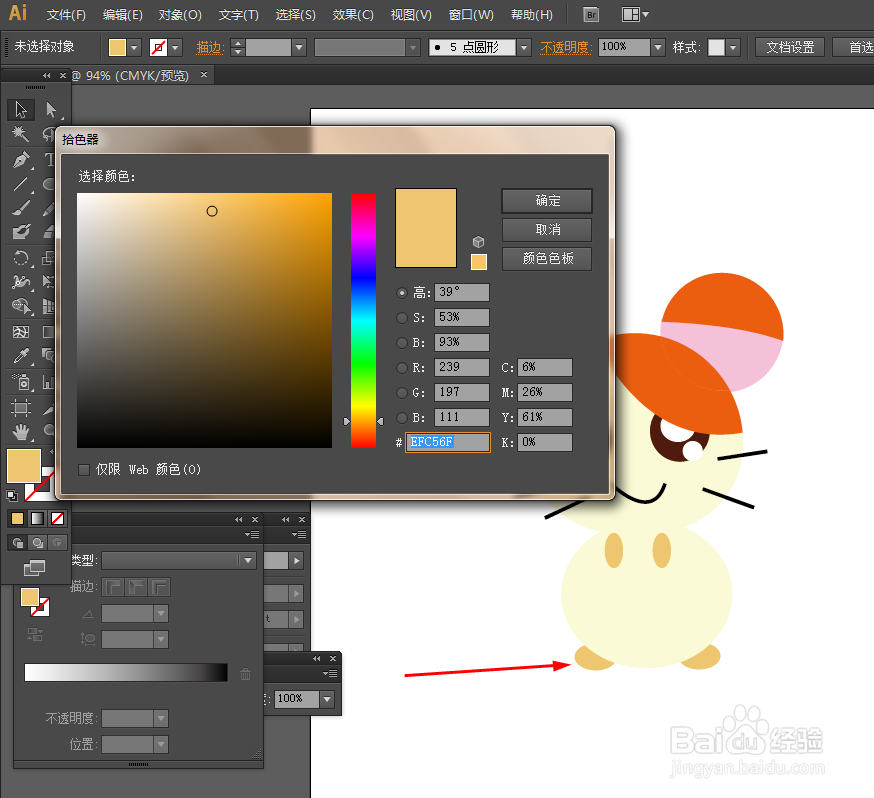Screen dimensions: 874x798
Task: Select the Symbol Sprayer tool
Action: 21,382
